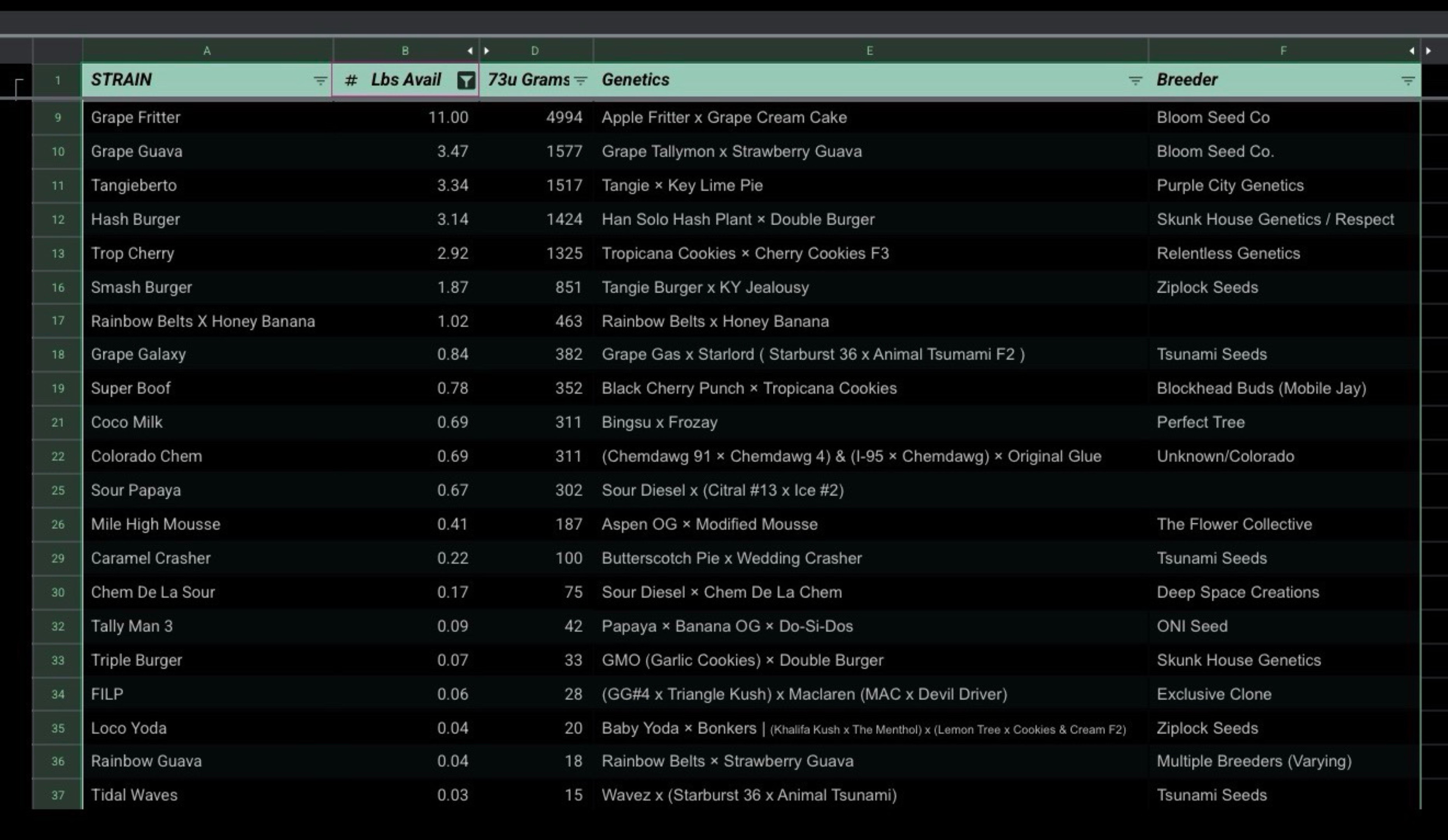Image resolution: width=1448 pixels, height=840 pixels.
Task: Open the active Lbs Avail filter button
Action: click(x=466, y=80)
